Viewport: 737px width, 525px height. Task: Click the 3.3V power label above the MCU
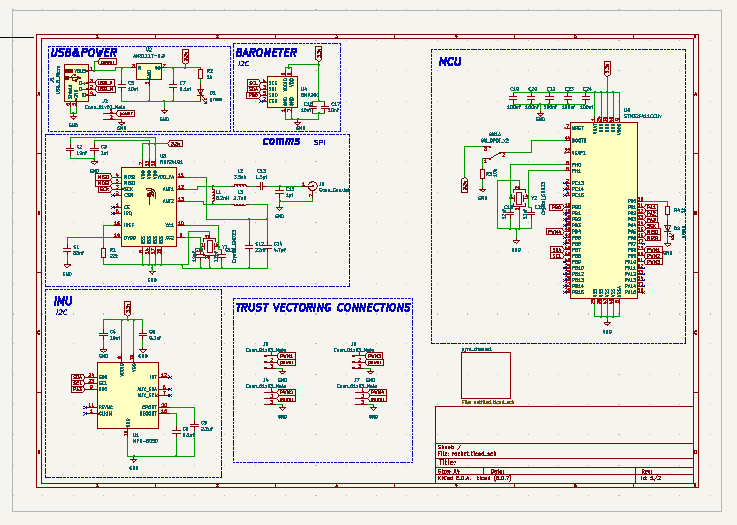coord(607,68)
